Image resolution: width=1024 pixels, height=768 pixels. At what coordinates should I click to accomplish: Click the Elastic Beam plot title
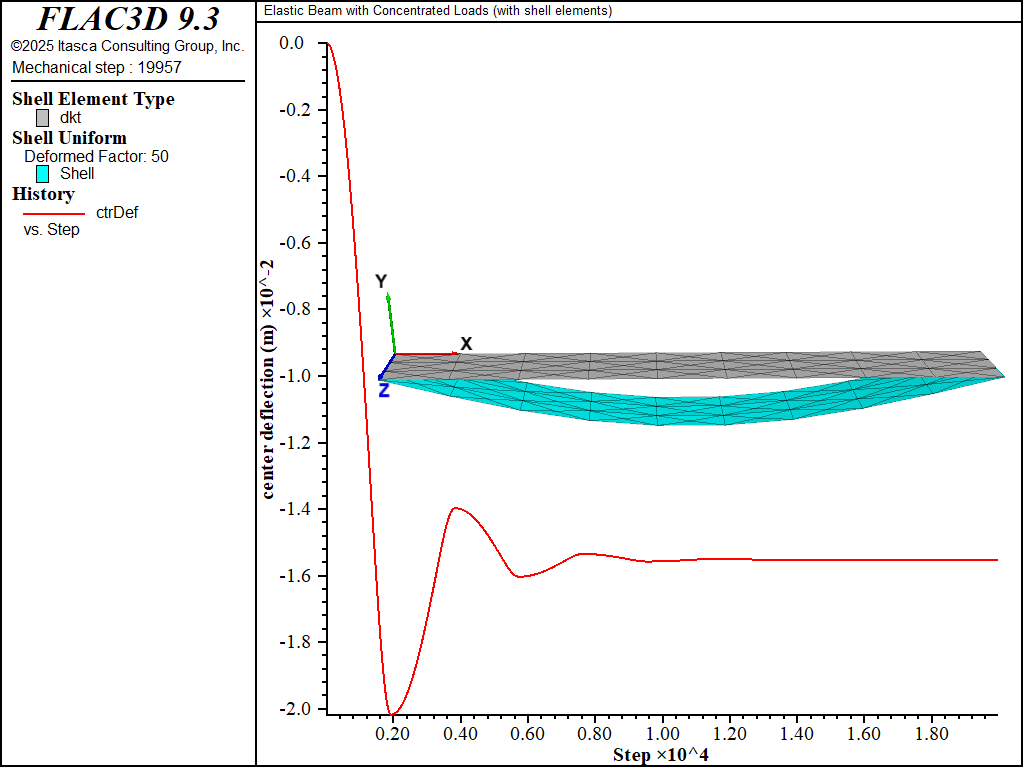pyautogui.click(x=438, y=11)
